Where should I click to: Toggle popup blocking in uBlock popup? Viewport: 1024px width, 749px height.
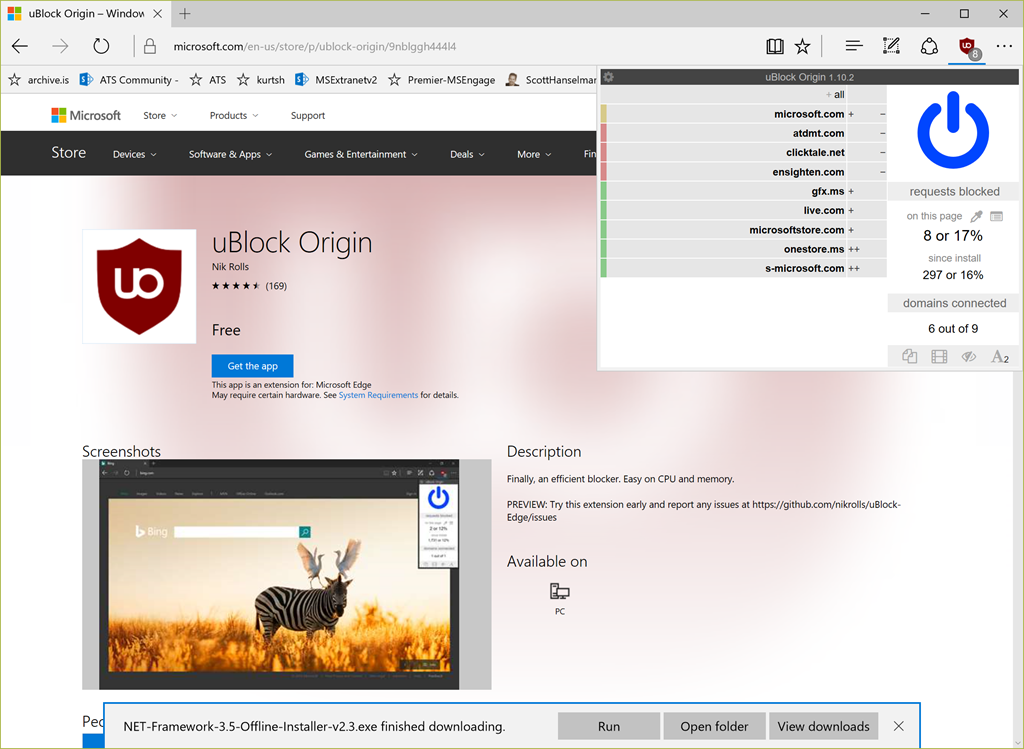909,357
